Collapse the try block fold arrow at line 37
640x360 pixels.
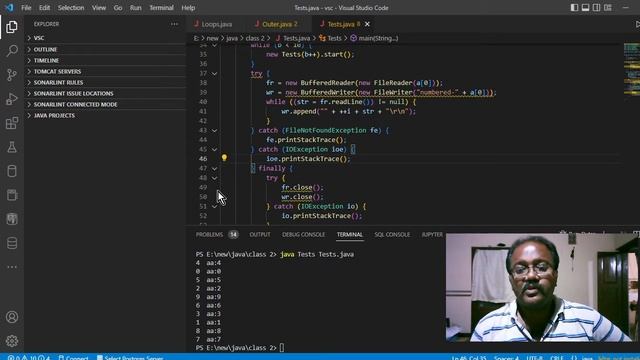(x=214, y=73)
